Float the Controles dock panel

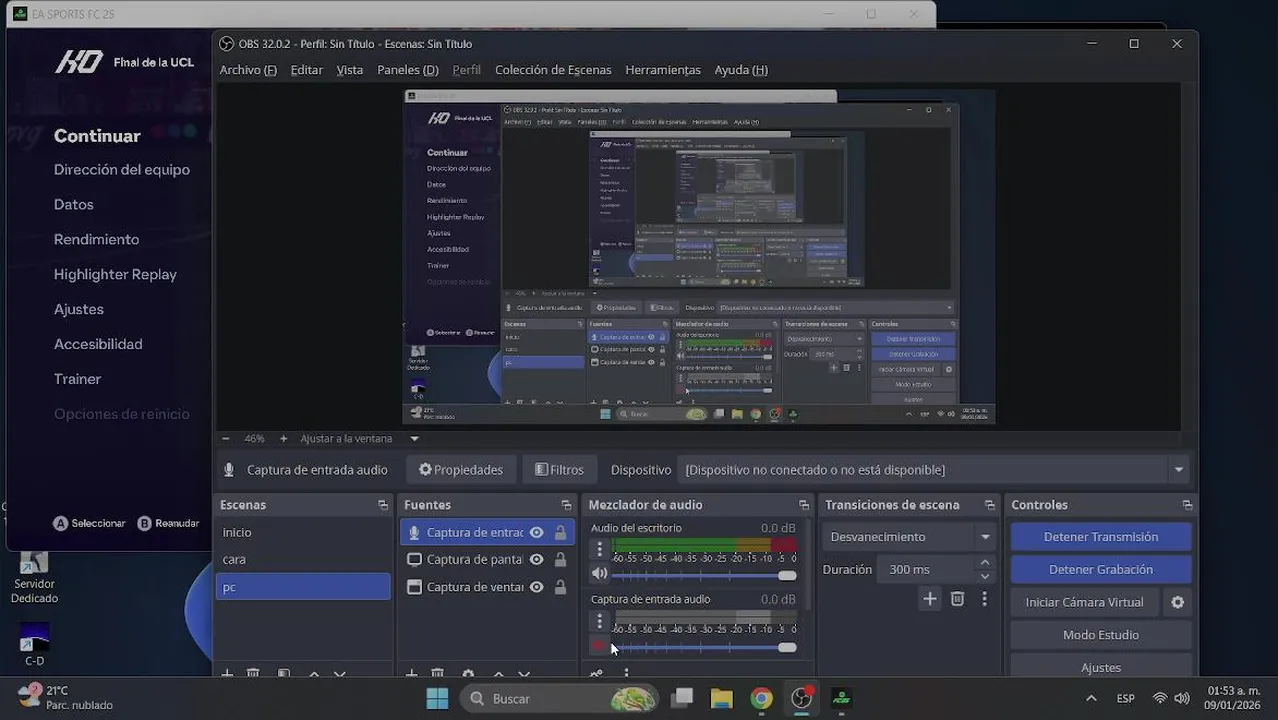[x=1187, y=505]
